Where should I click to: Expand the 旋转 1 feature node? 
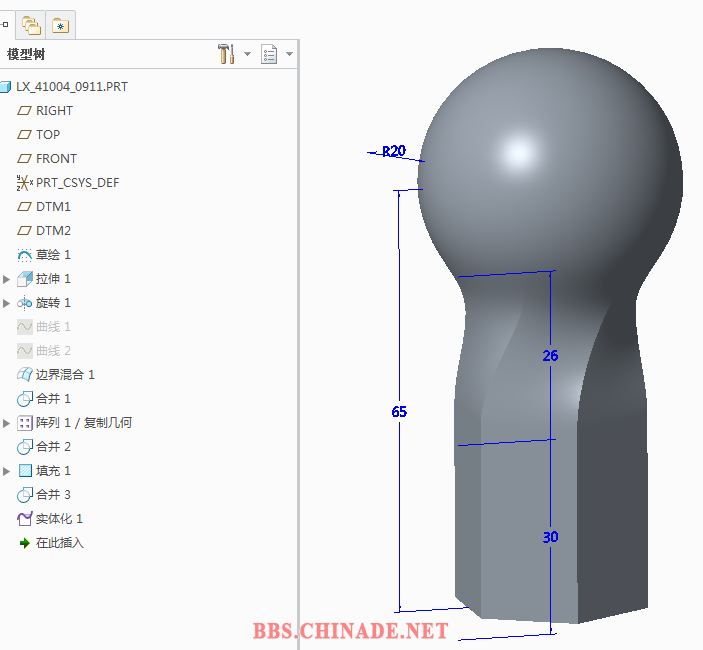point(7,303)
